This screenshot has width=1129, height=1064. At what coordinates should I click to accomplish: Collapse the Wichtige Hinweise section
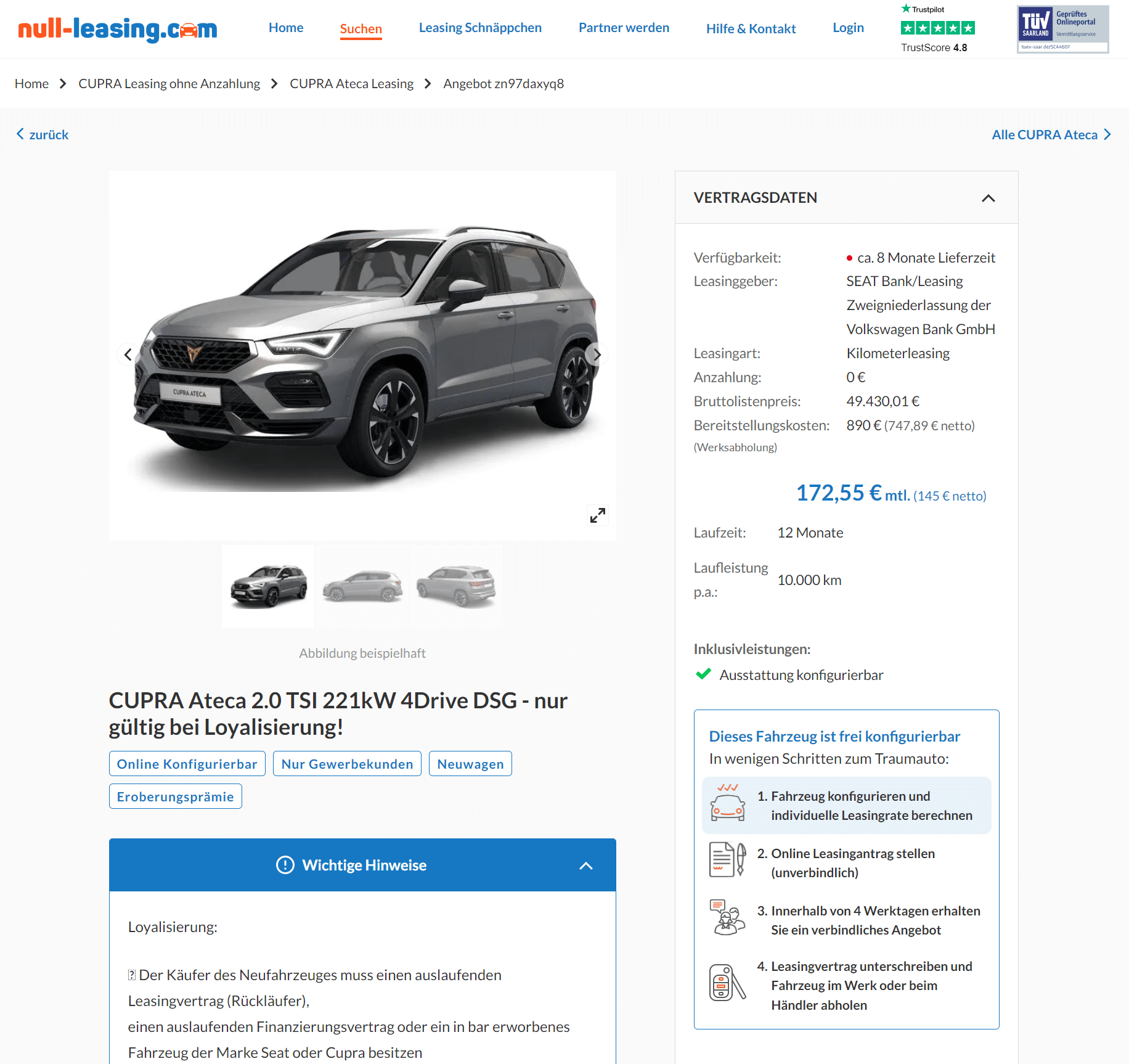click(x=586, y=866)
